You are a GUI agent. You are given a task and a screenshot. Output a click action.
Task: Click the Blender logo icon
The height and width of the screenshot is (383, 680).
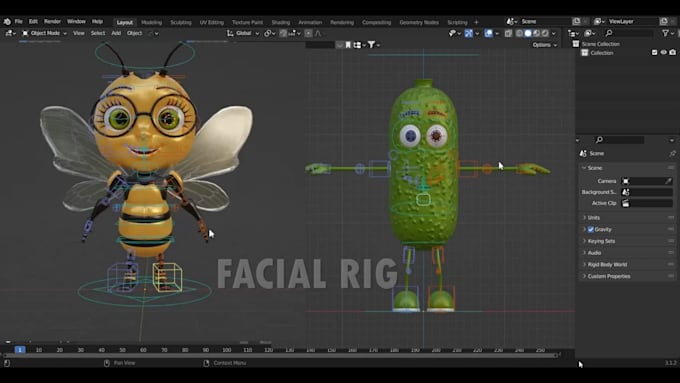7,22
